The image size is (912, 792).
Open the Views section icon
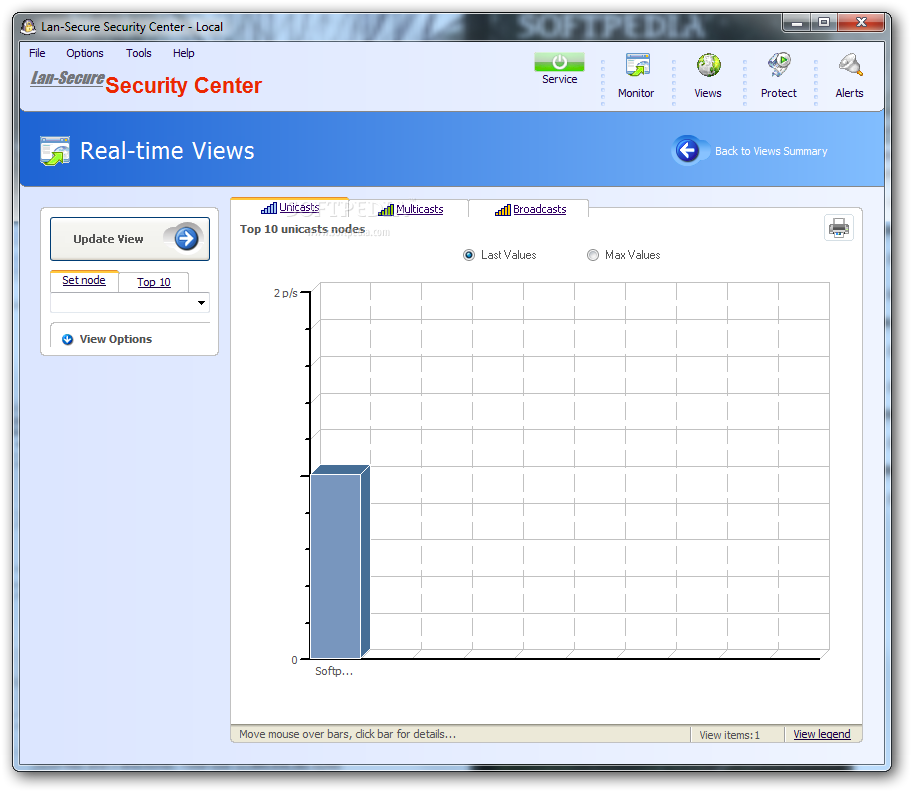tap(708, 65)
